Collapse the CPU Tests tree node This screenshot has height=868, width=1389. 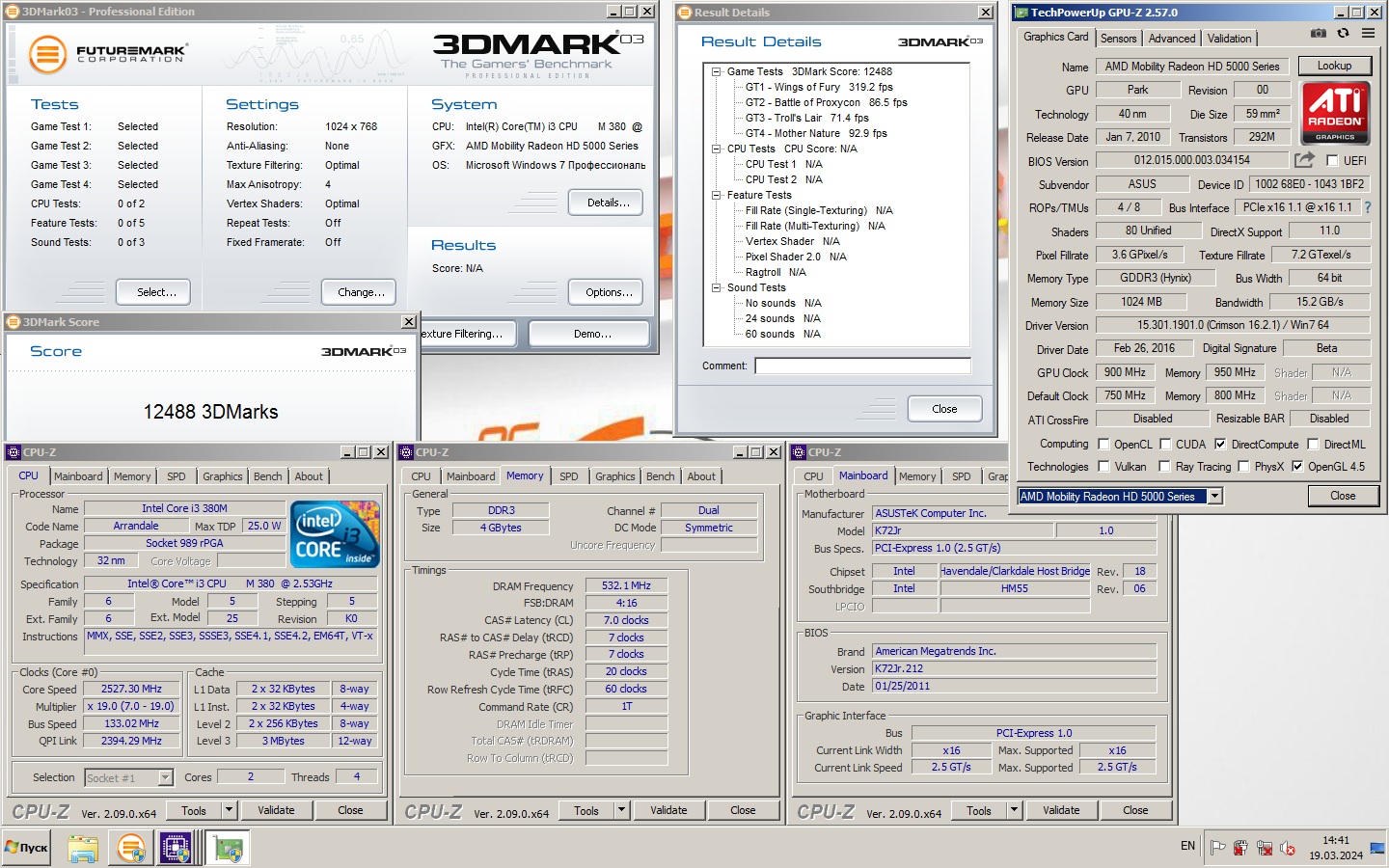717,149
